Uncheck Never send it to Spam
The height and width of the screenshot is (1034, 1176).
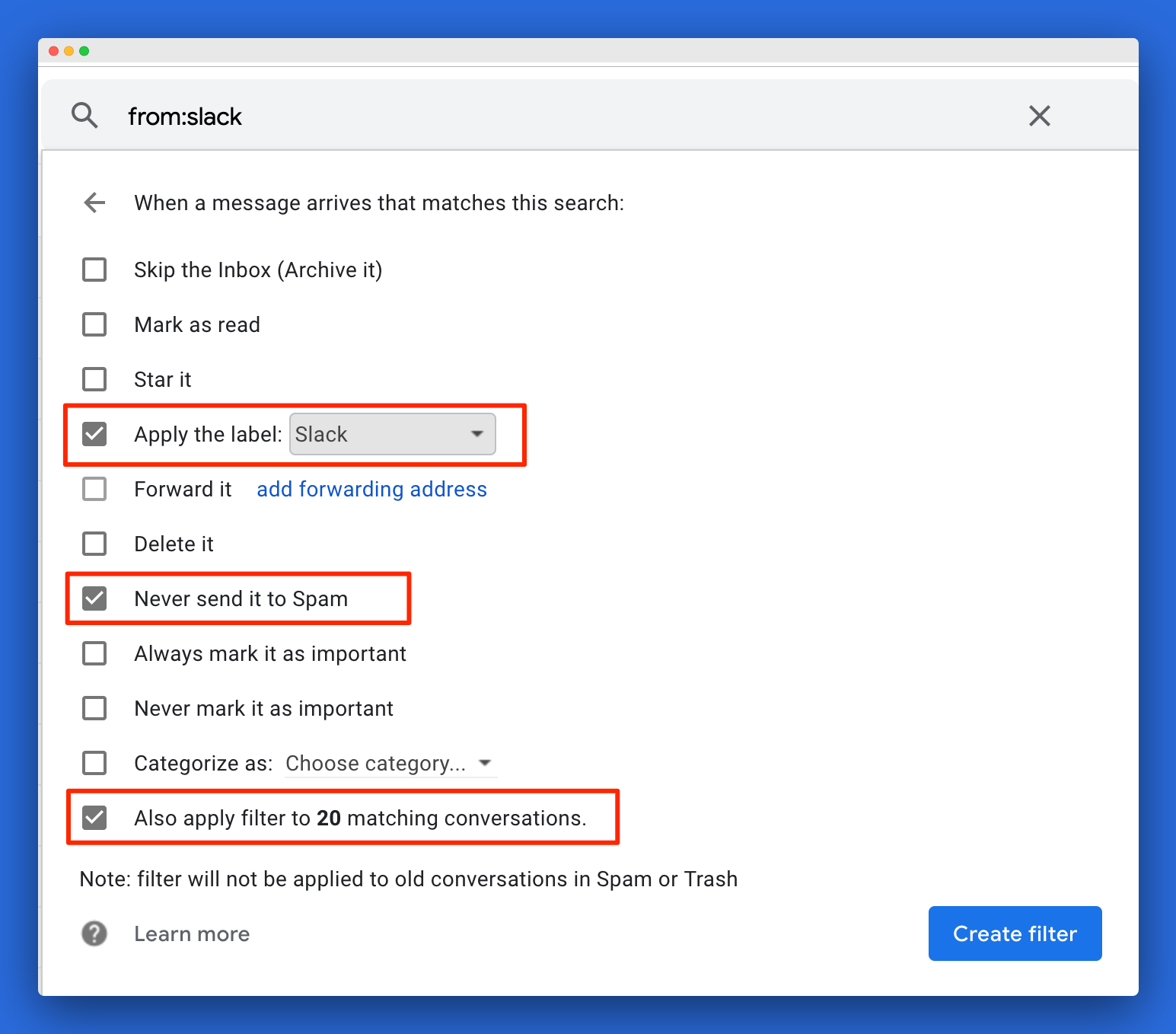94,598
